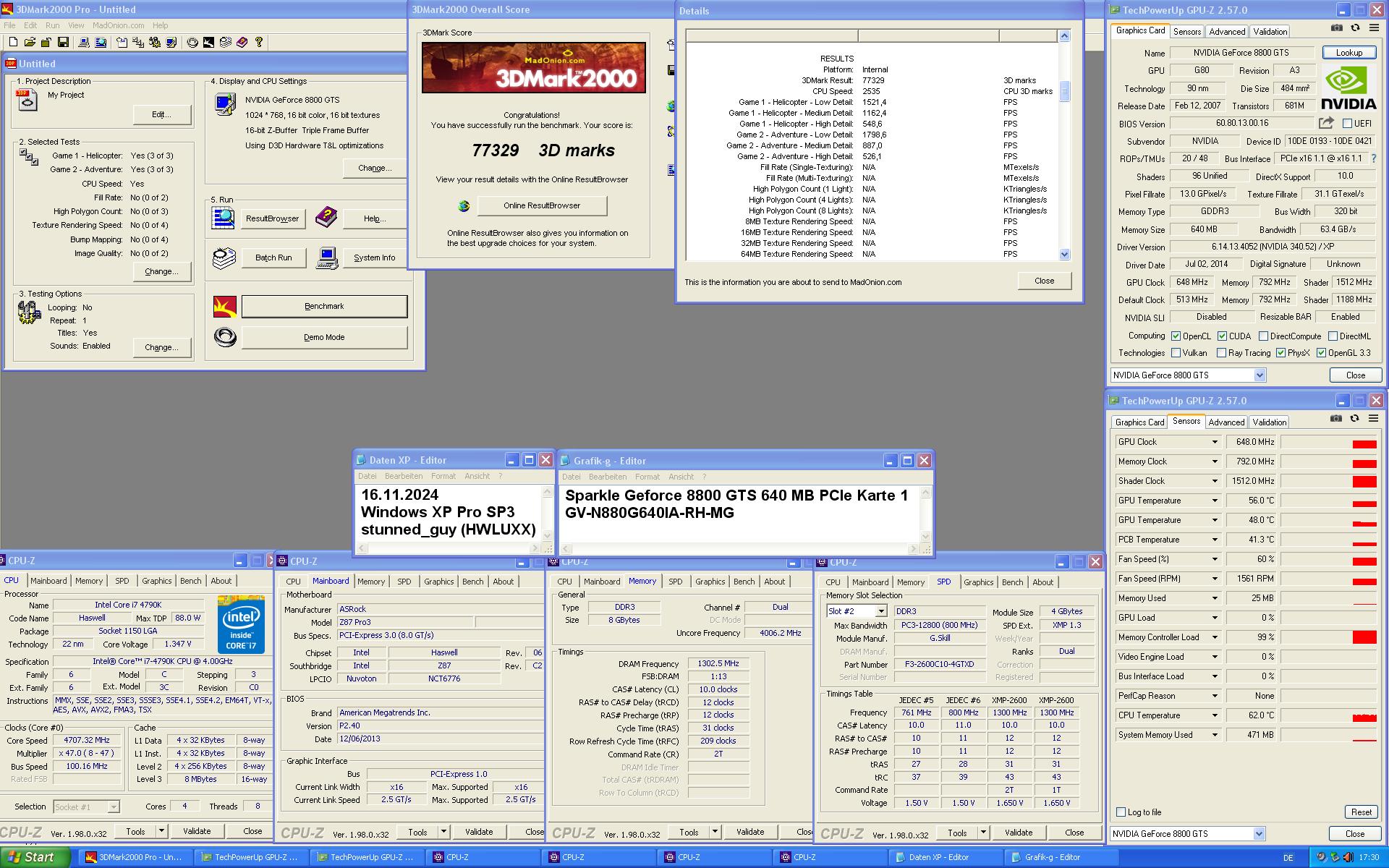Image resolution: width=1389 pixels, height=868 pixels.
Task: Click the ResultBrowser magnifier icon in the toolbar
Action: click(101, 42)
